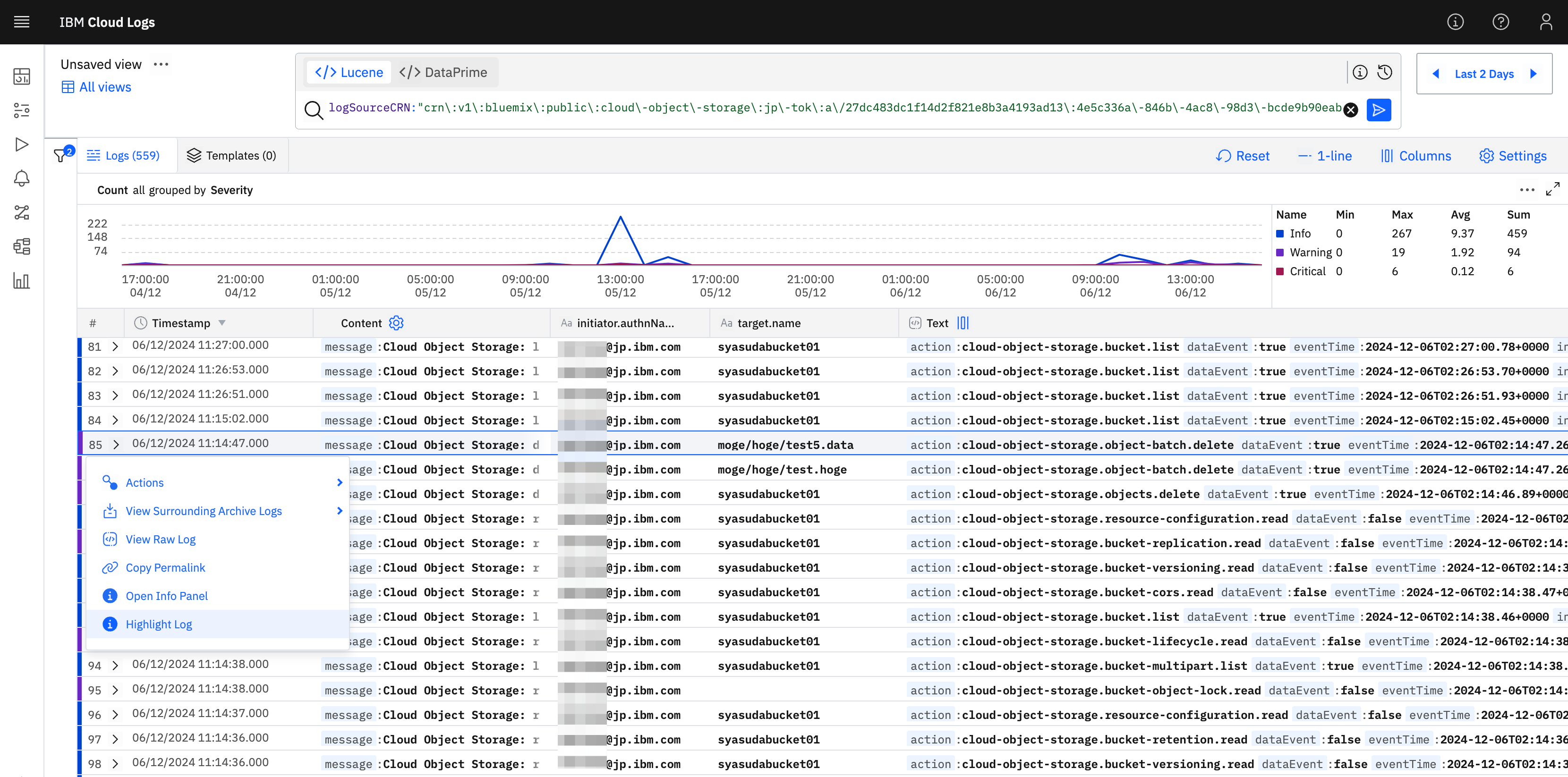Viewport: 1568px width, 777px height.
Task: Click the Reset button
Action: [1243, 156]
